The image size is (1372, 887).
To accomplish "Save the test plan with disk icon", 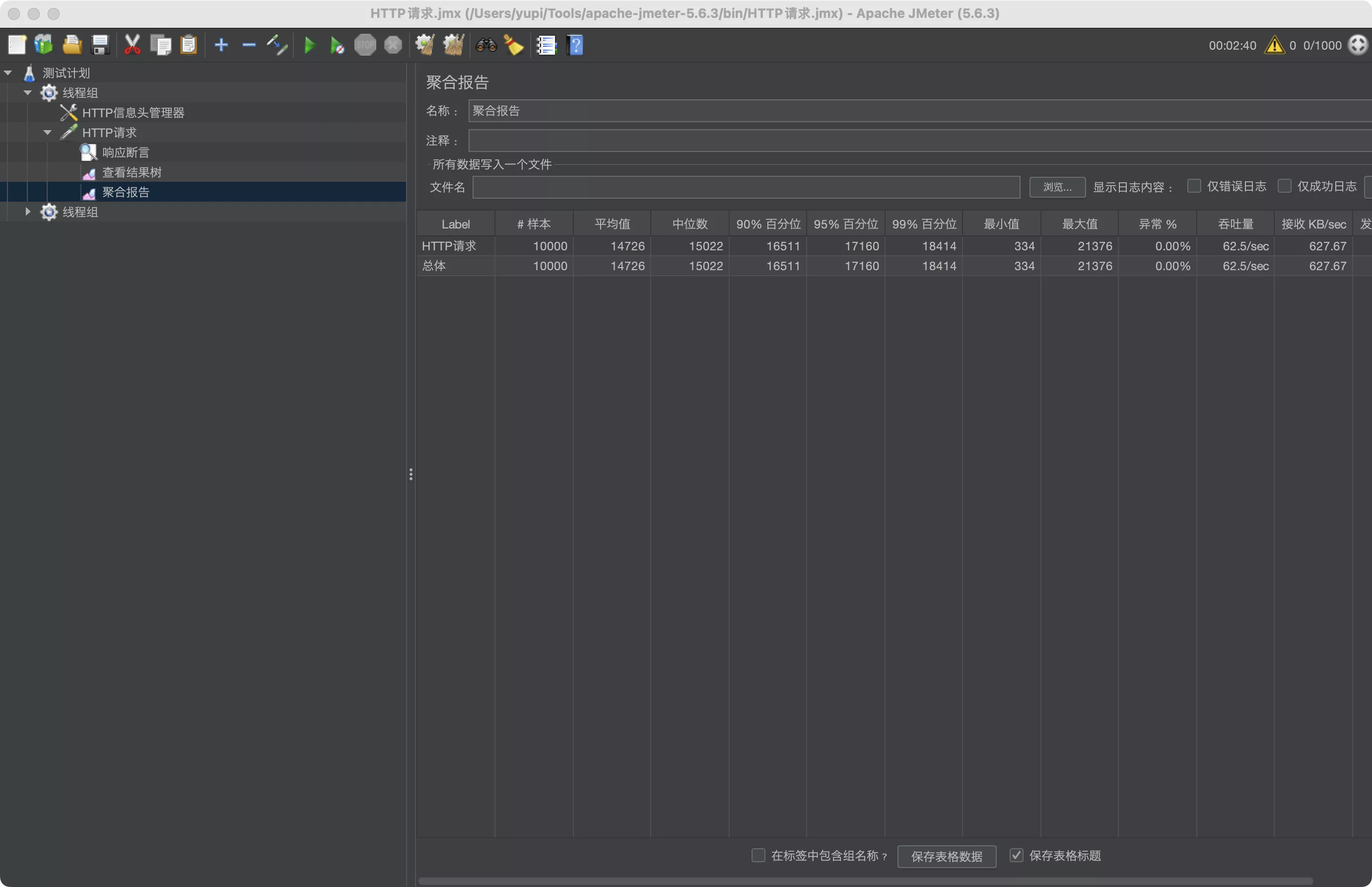I will 100,44.
